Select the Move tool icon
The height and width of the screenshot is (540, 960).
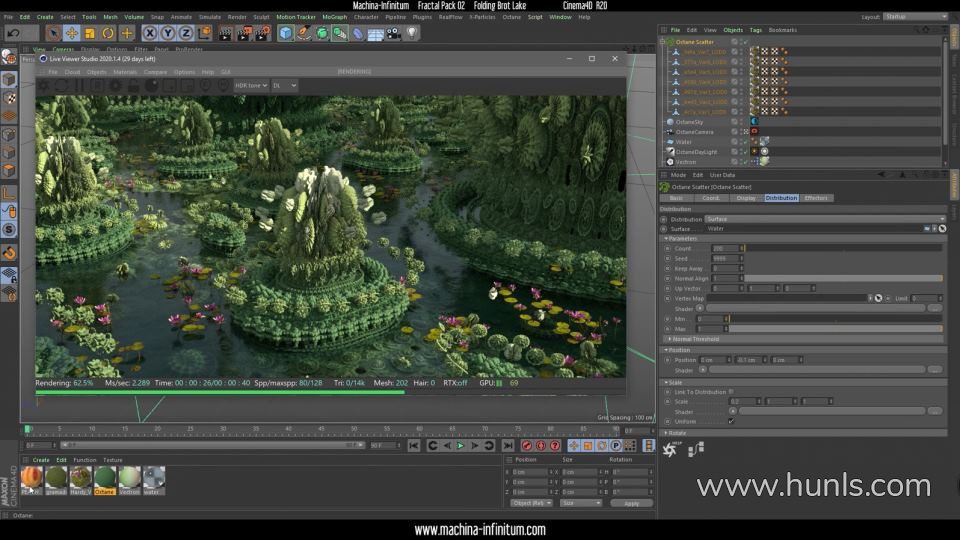pos(71,33)
